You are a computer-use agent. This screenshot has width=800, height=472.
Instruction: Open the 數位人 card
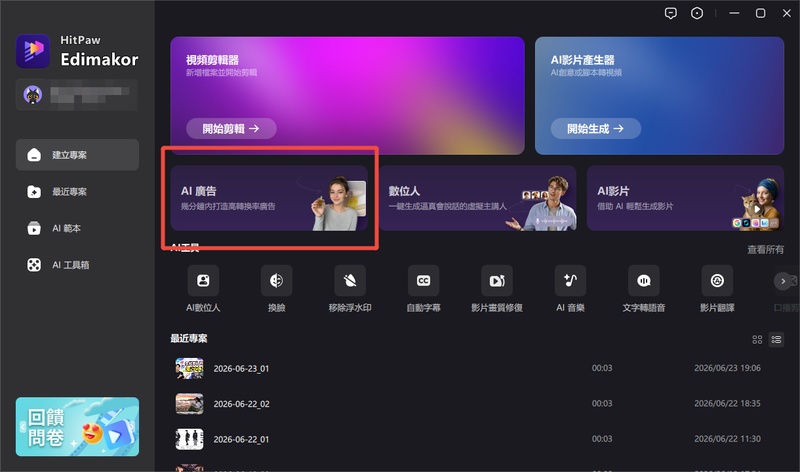point(478,198)
